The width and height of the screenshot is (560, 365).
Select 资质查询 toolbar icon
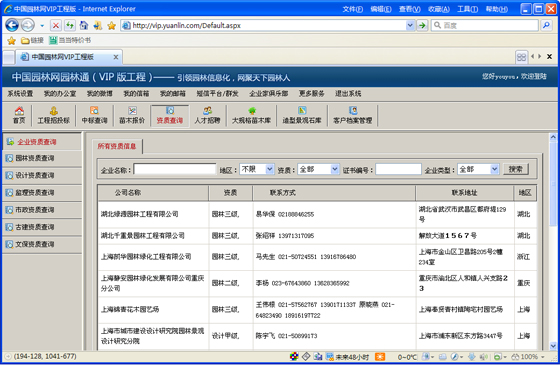click(x=170, y=115)
